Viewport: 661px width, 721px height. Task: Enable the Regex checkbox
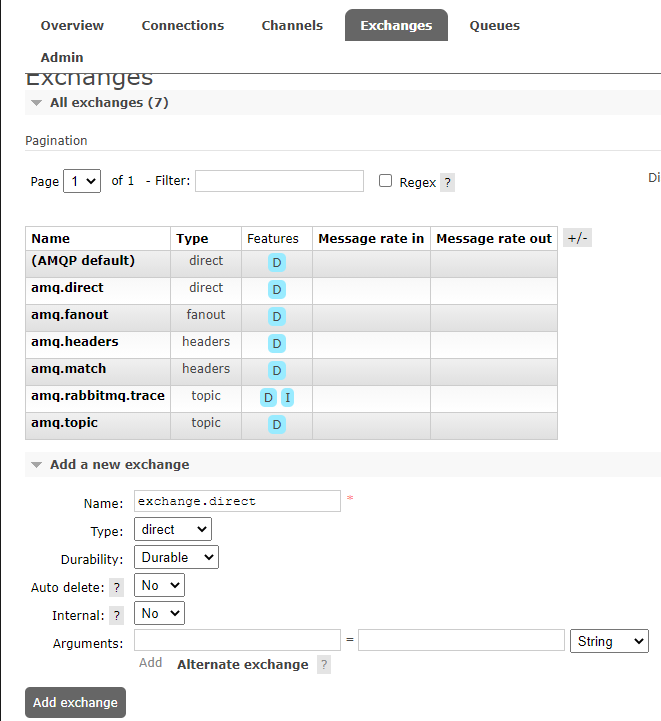coord(385,181)
